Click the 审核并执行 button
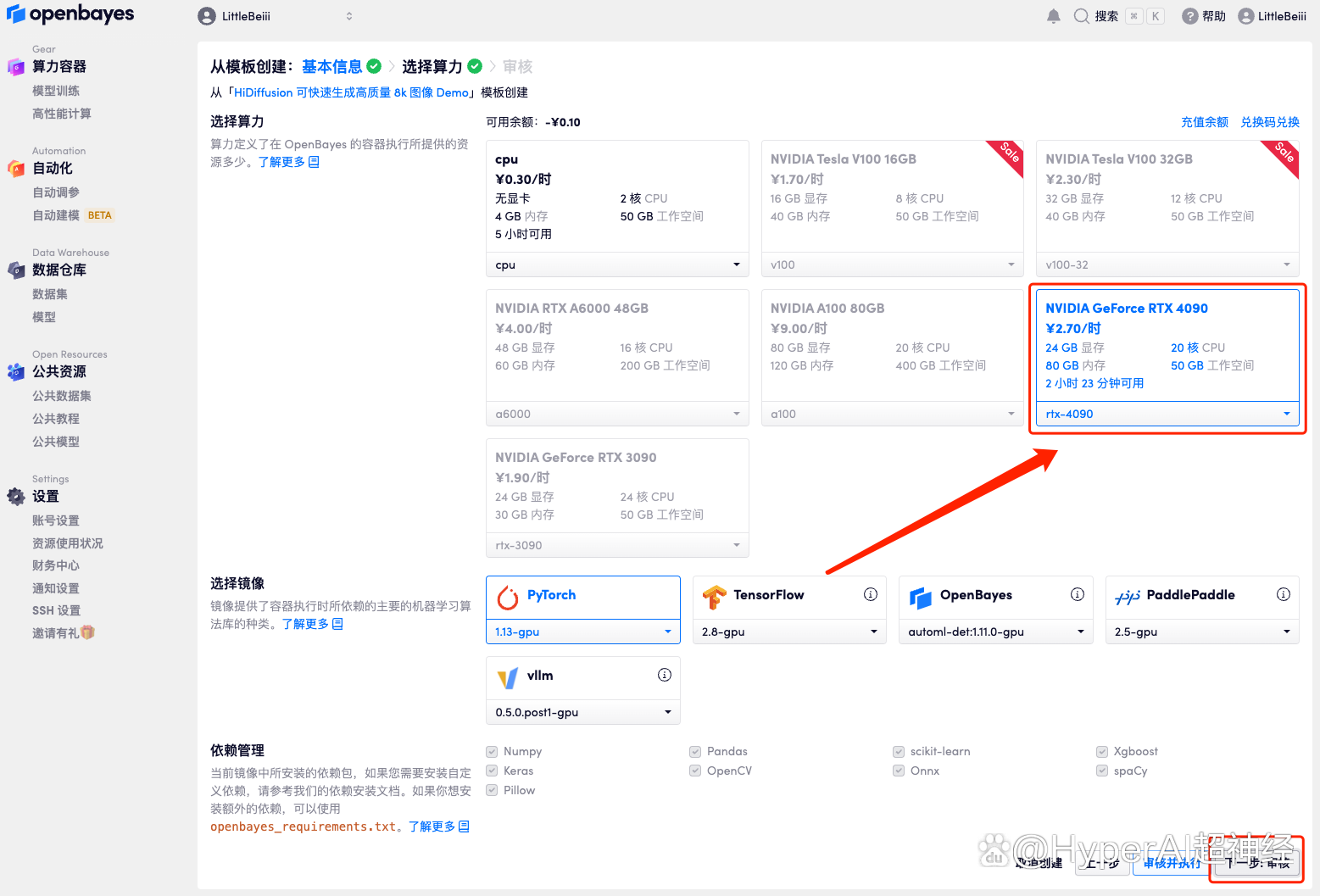This screenshot has height=896, width=1320. click(1172, 862)
